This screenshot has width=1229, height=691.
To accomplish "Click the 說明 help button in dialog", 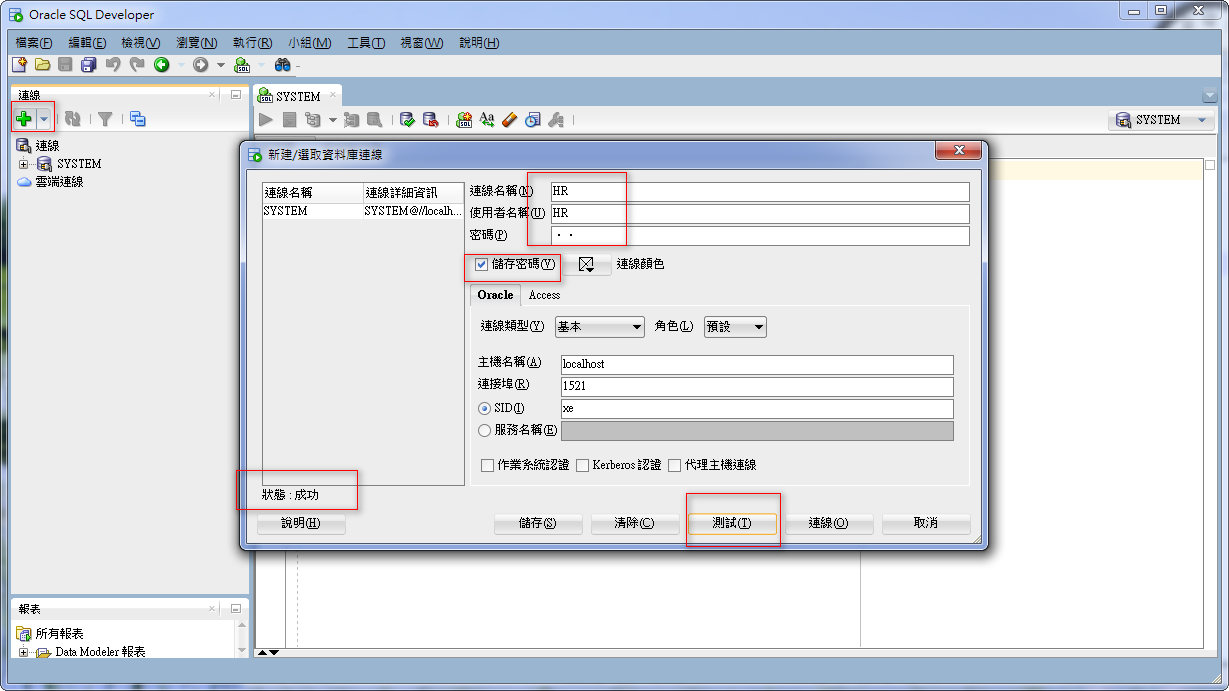I will tap(301, 524).
